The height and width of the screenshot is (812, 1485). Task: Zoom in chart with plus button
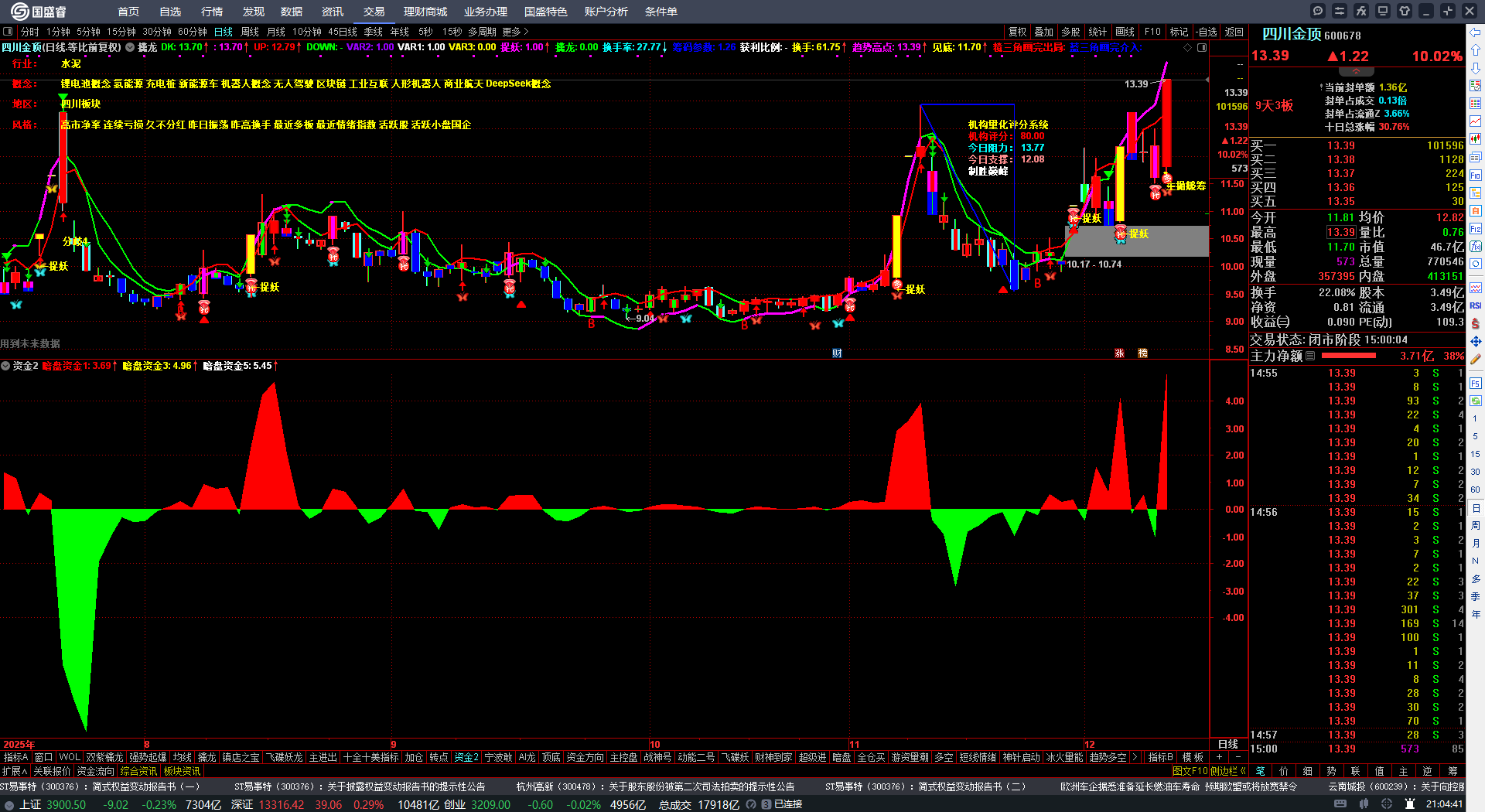pyautogui.click(x=1219, y=757)
